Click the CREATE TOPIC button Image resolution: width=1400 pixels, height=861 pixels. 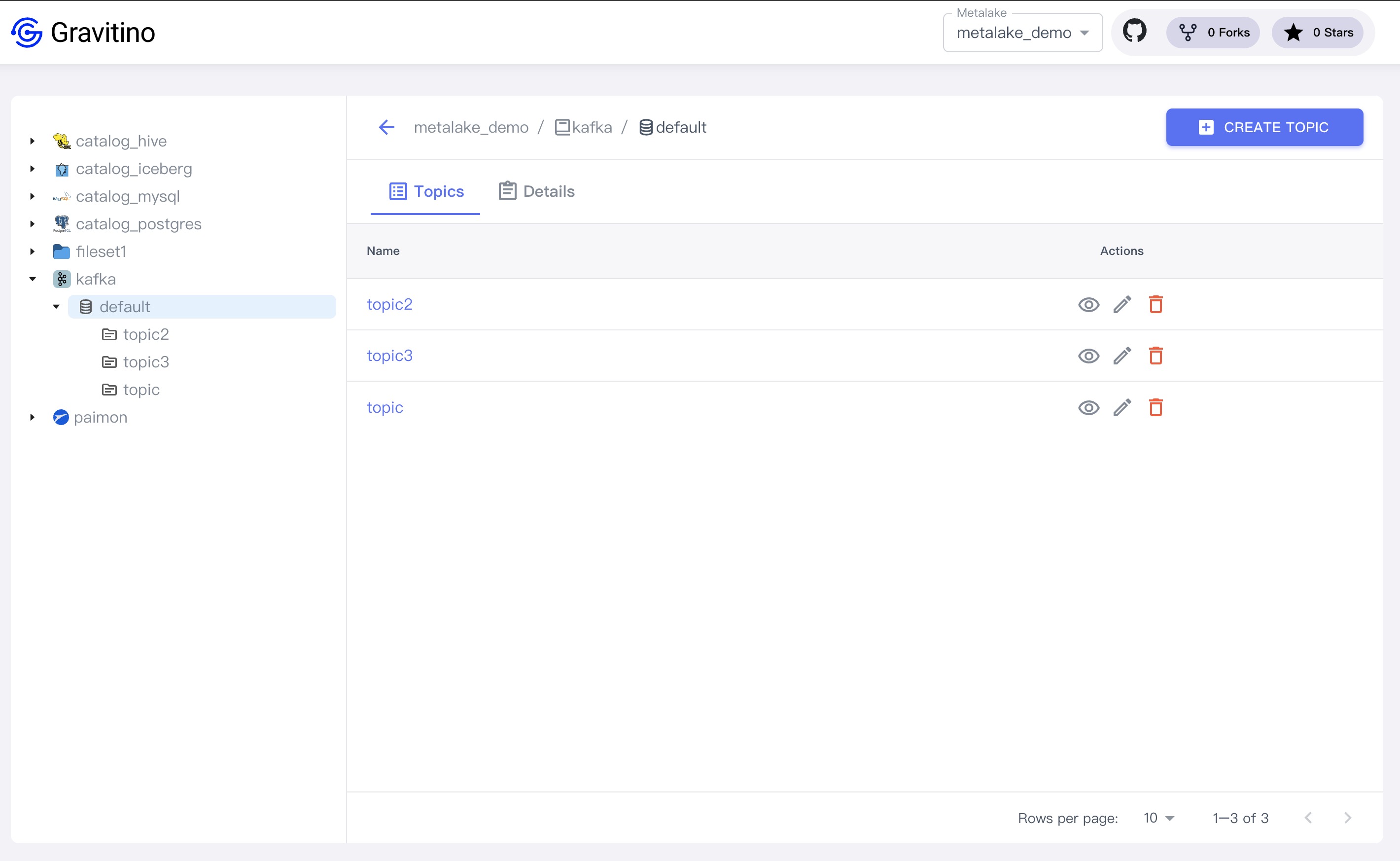[x=1264, y=127]
